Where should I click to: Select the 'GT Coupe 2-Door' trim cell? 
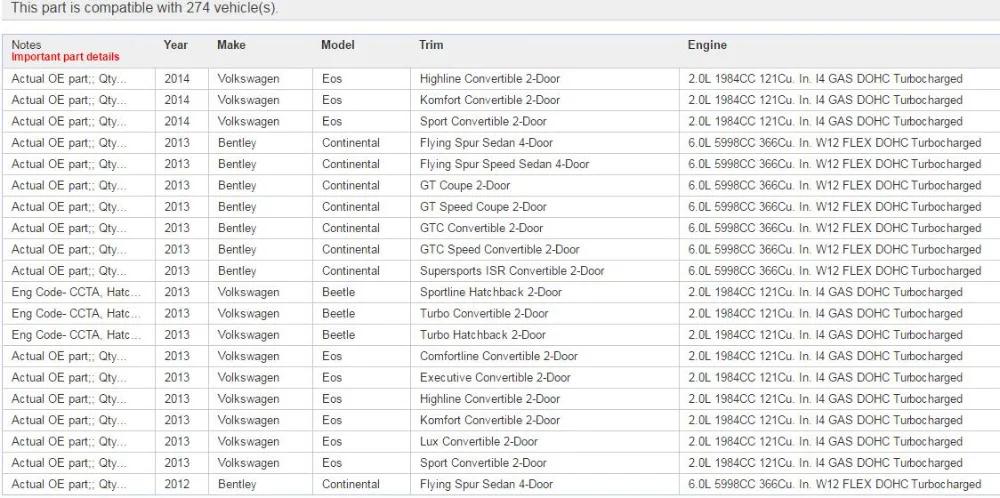465,186
